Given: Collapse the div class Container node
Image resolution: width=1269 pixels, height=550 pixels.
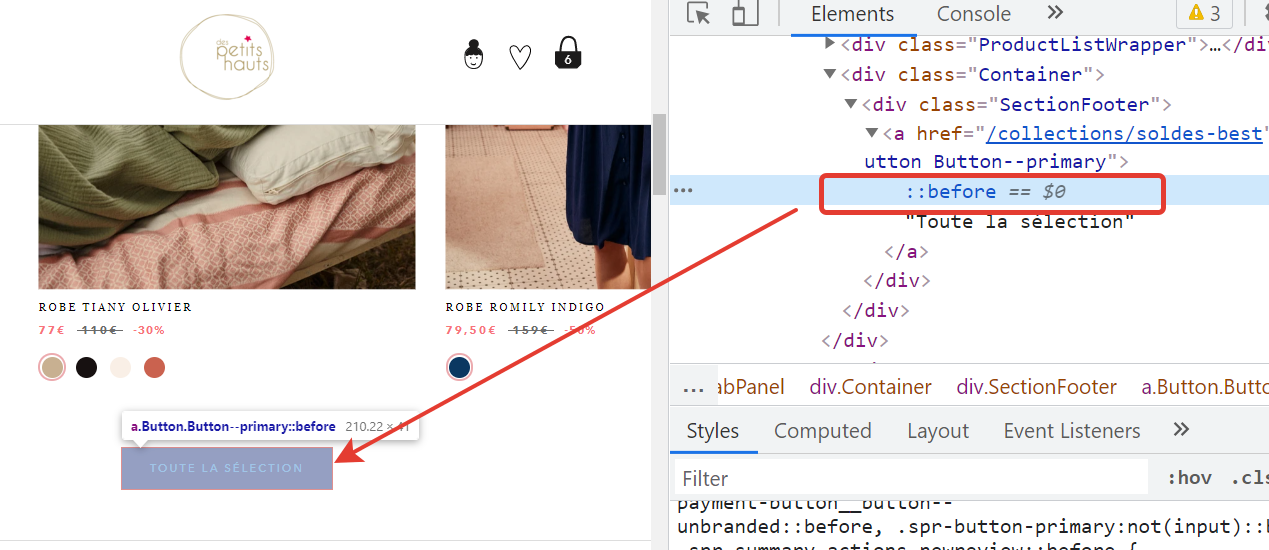Looking at the screenshot, I should click(x=829, y=74).
